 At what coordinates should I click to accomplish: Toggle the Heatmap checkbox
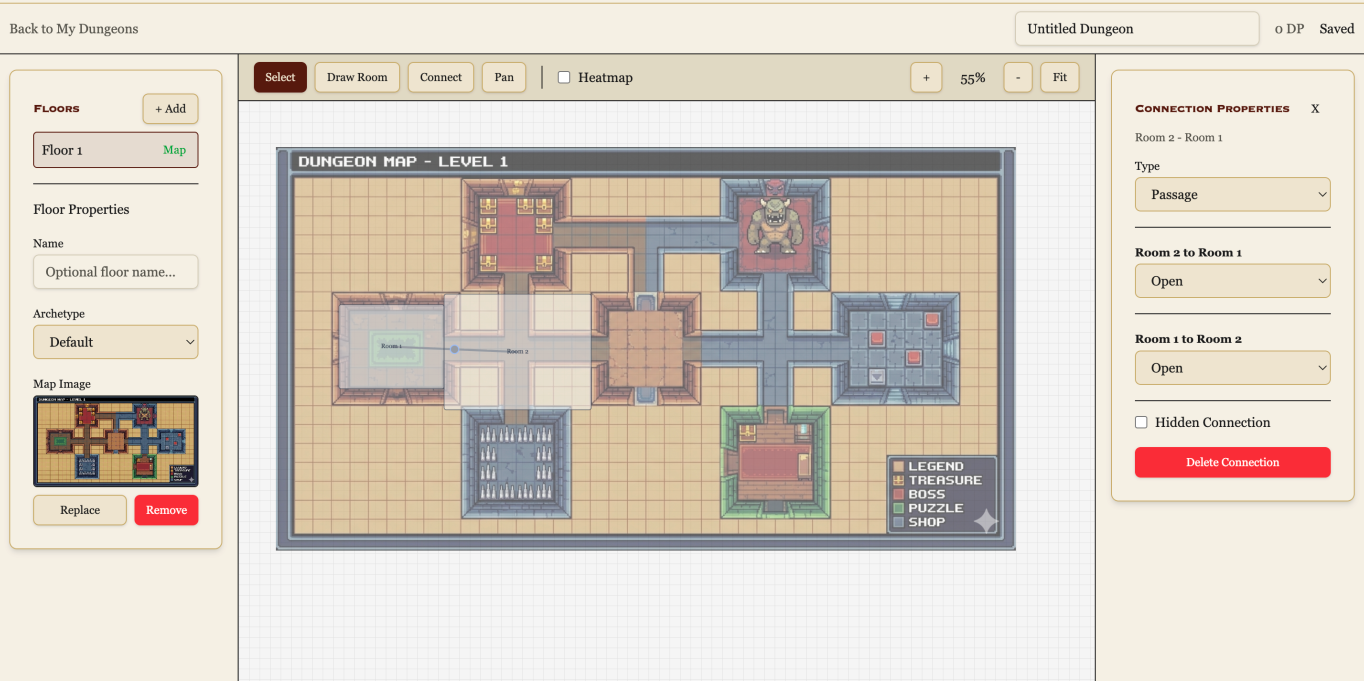pos(564,77)
